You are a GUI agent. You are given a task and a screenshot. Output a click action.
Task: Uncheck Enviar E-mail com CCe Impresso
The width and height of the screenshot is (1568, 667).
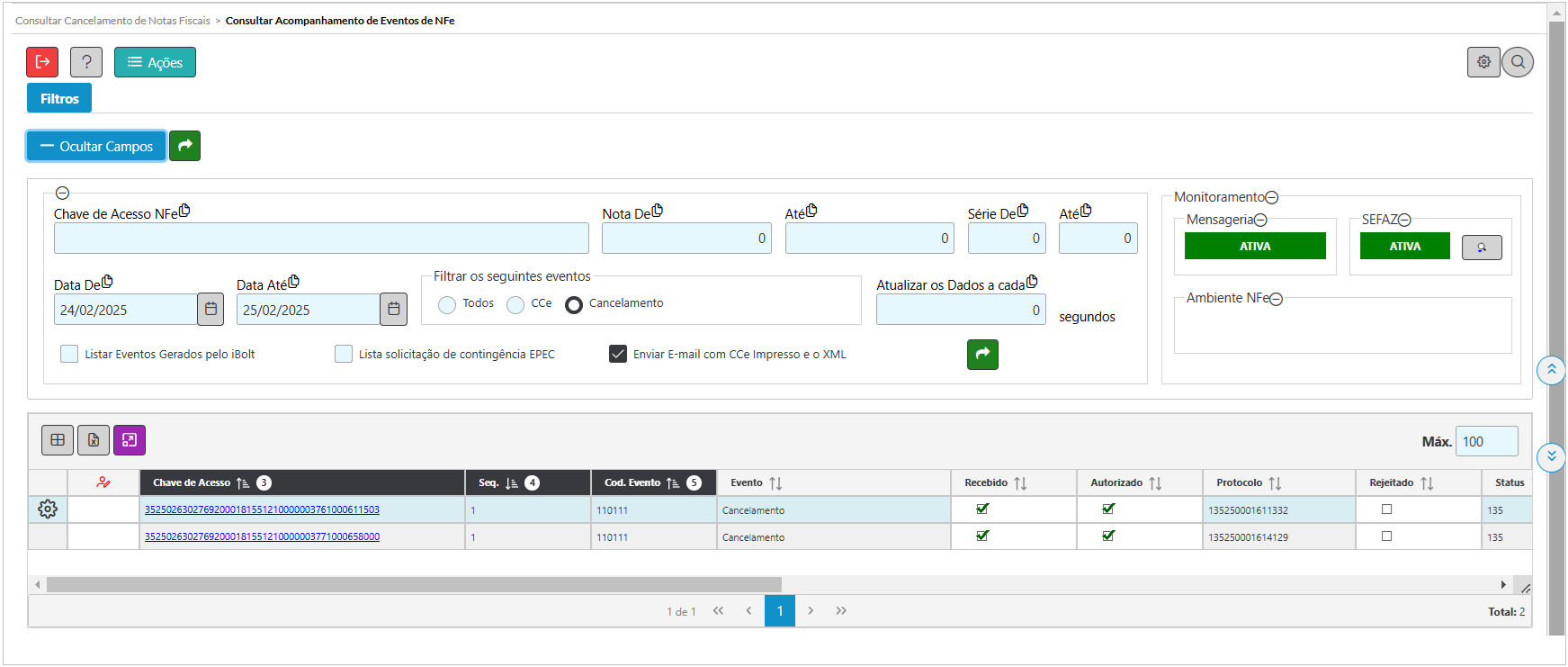pos(618,354)
